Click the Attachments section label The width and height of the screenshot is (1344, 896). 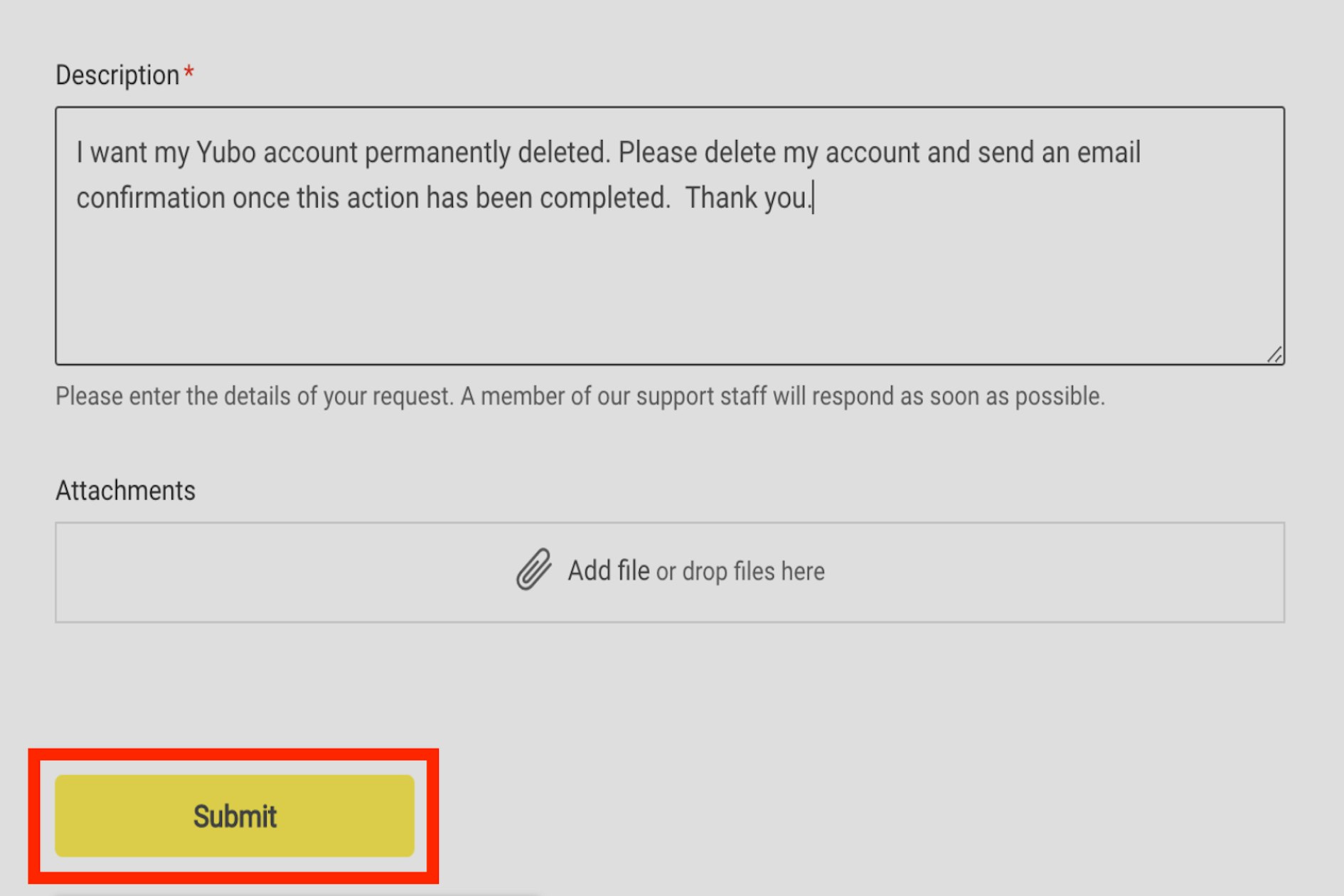[125, 491]
